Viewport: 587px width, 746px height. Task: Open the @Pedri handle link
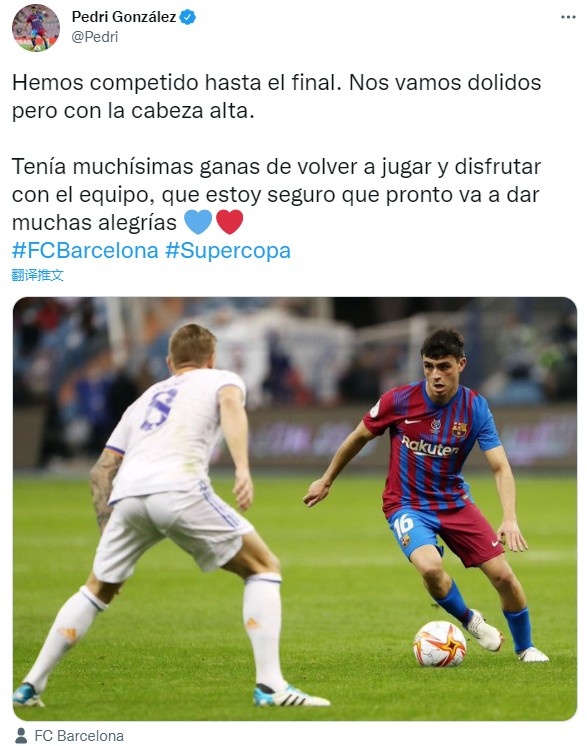click(95, 37)
